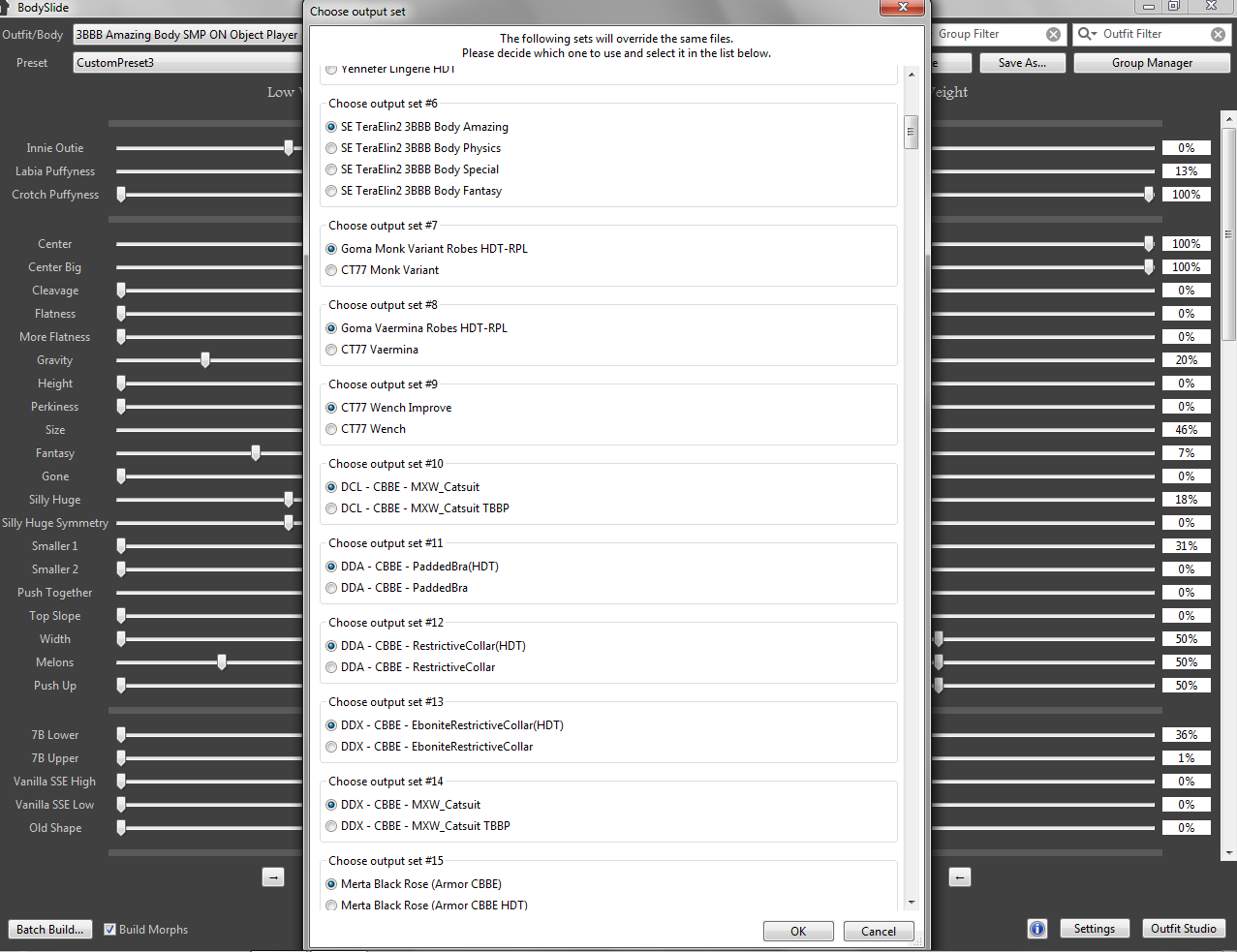Select DCL - CBBE - MXW_Catsuit TBBP option
1237x952 pixels.
pyautogui.click(x=332, y=508)
